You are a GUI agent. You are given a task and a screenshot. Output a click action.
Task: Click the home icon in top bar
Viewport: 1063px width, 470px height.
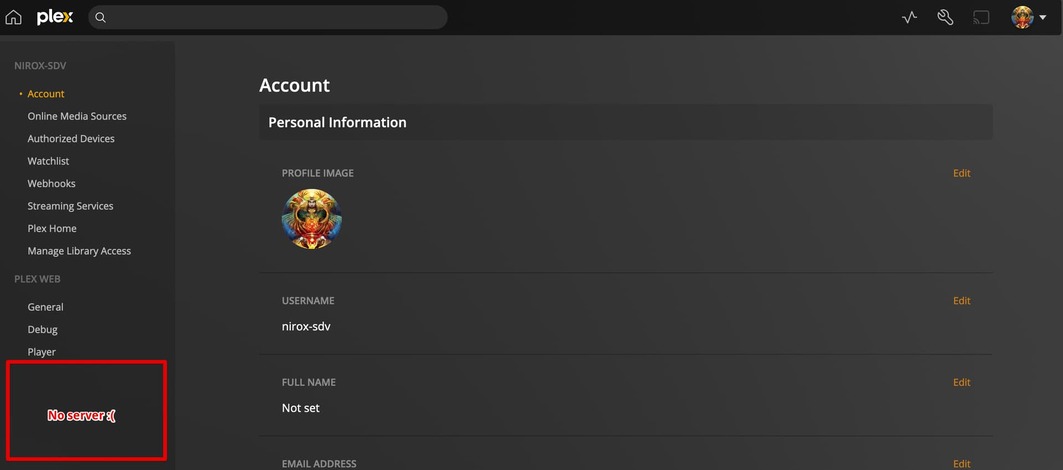[x=13, y=17]
